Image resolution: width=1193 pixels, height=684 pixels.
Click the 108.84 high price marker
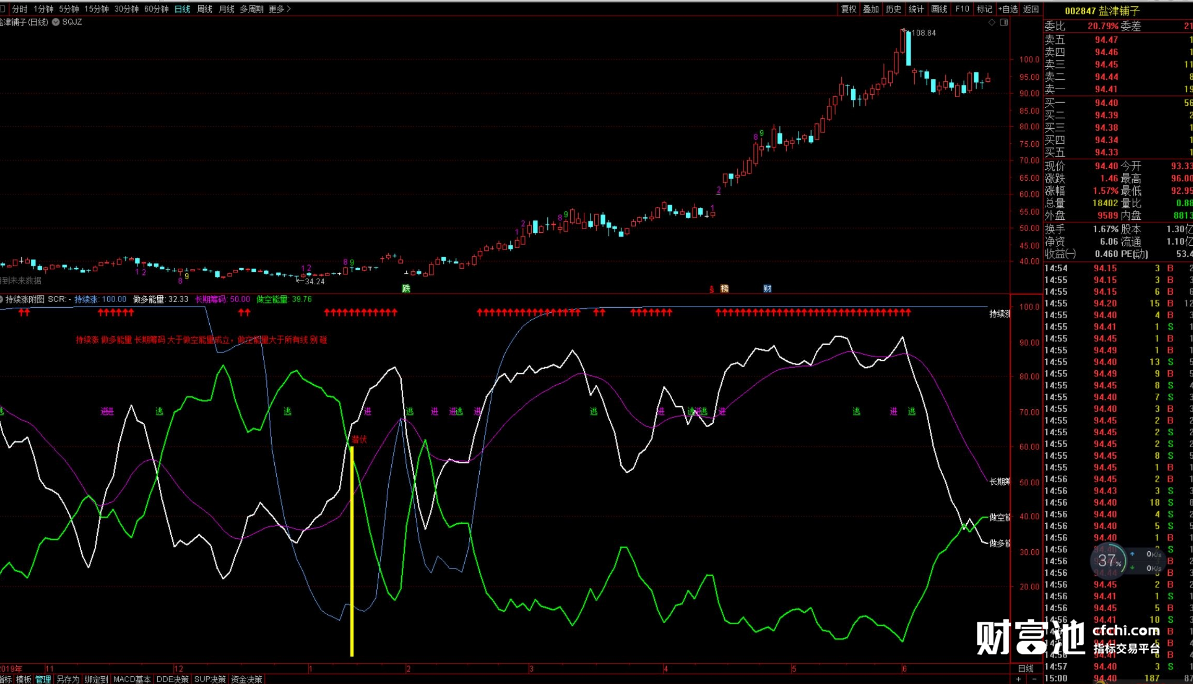click(923, 33)
